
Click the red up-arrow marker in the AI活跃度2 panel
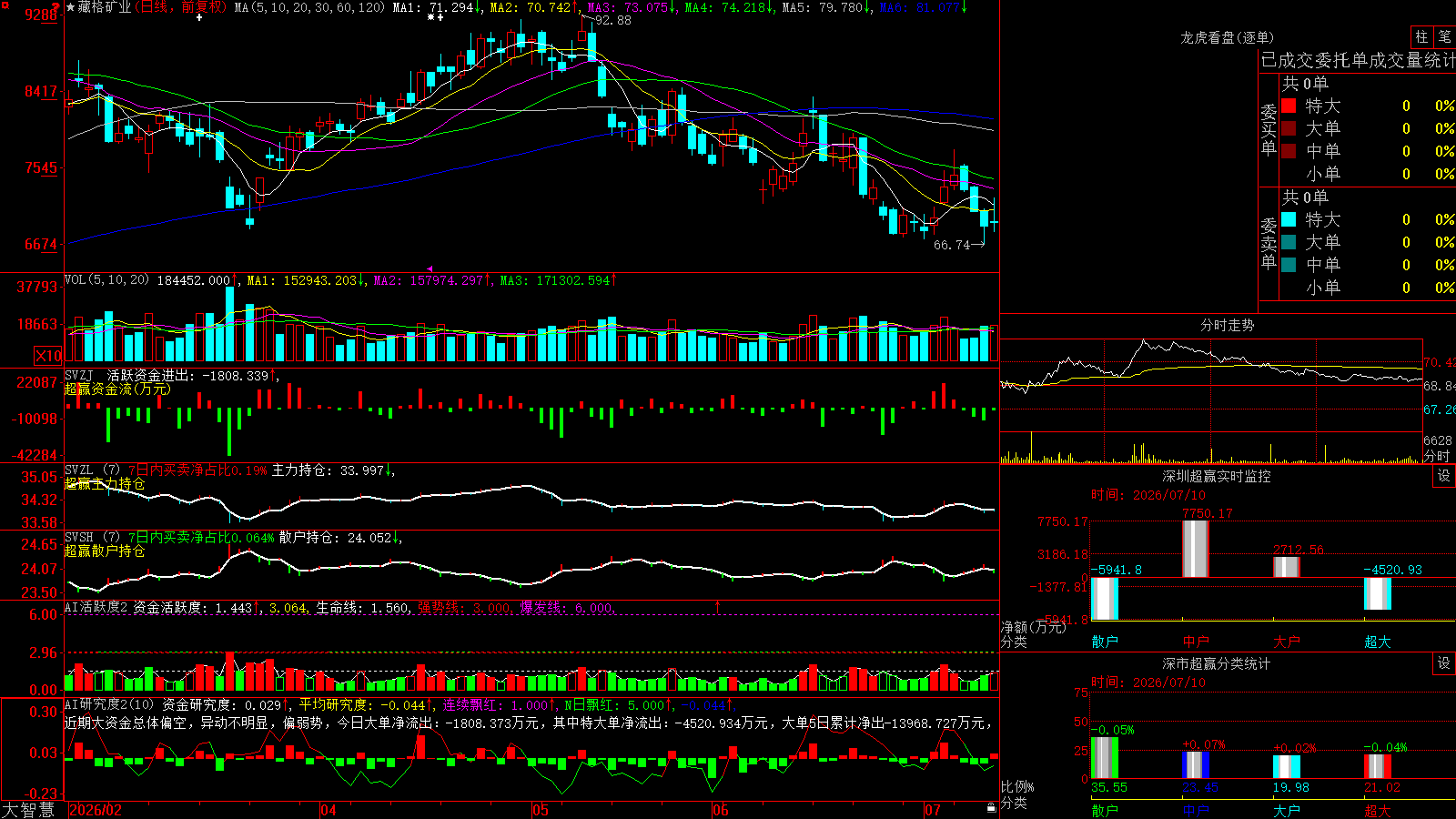tap(717, 606)
